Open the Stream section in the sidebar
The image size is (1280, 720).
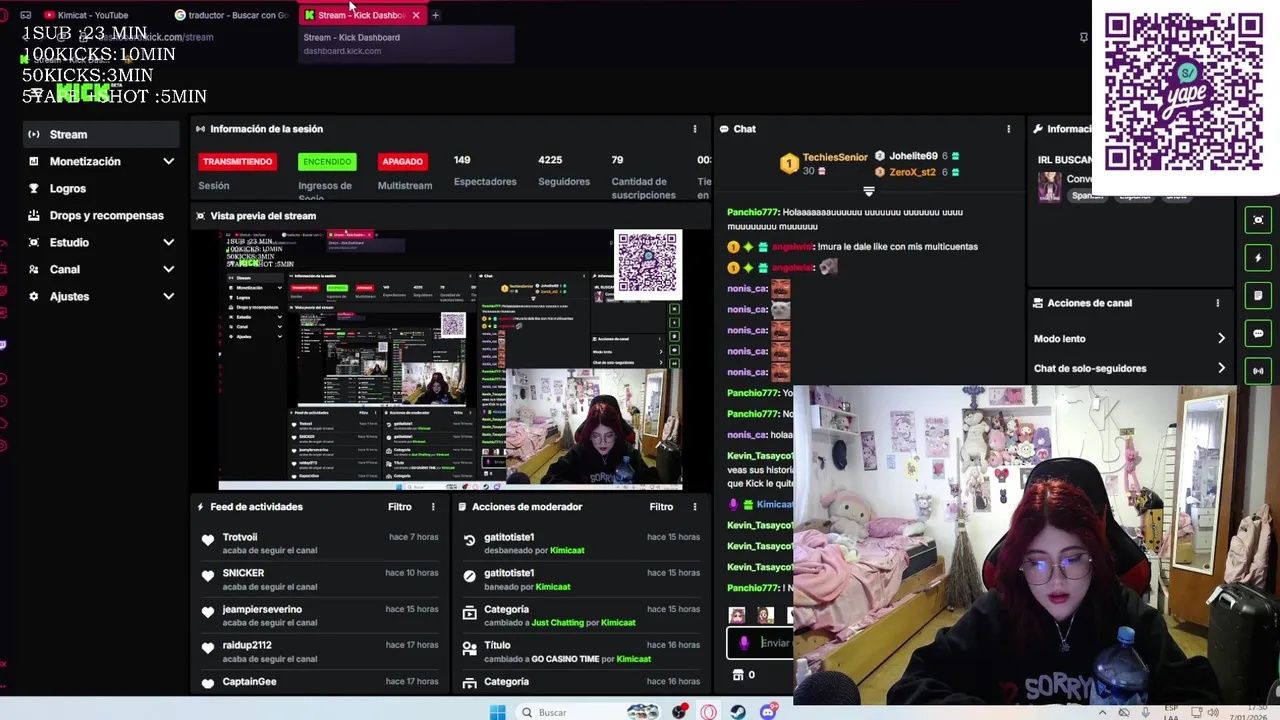pyautogui.click(x=101, y=134)
